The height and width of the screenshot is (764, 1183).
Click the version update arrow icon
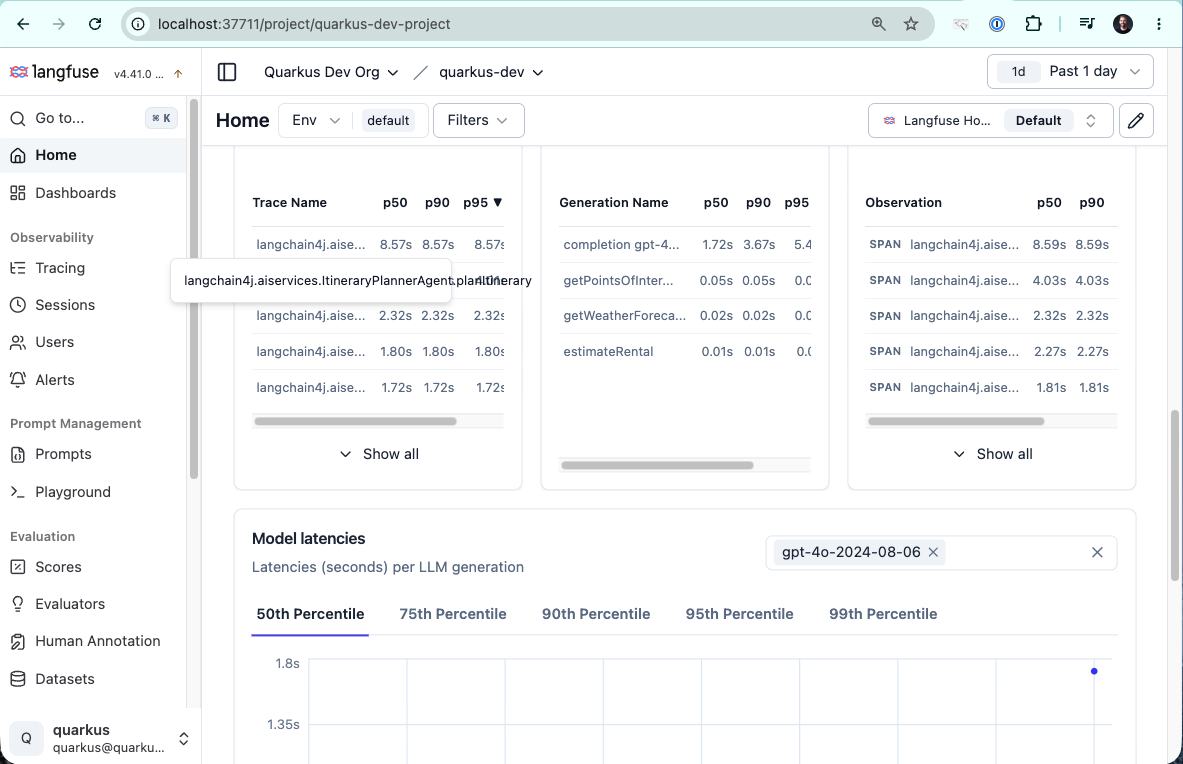178,74
